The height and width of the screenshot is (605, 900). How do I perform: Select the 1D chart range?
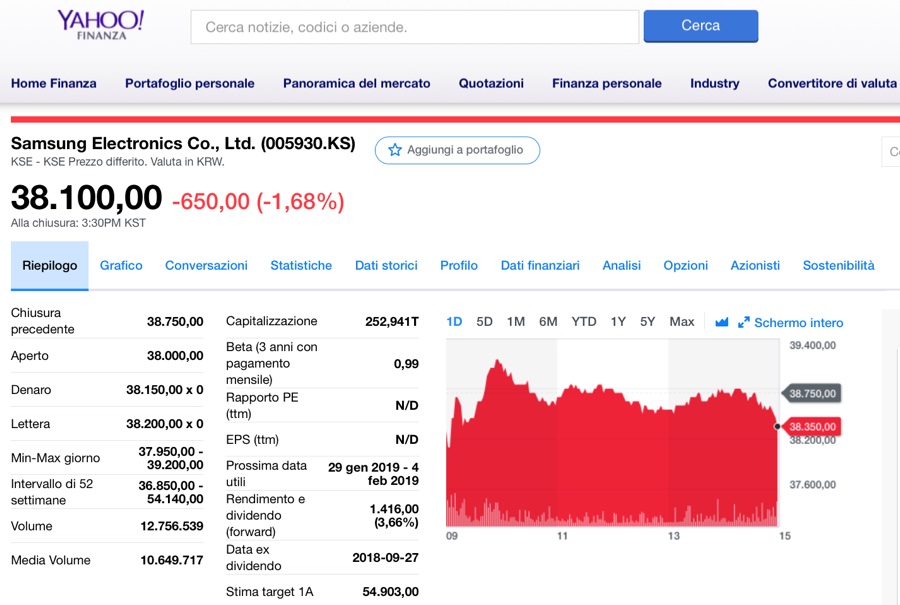click(x=454, y=322)
